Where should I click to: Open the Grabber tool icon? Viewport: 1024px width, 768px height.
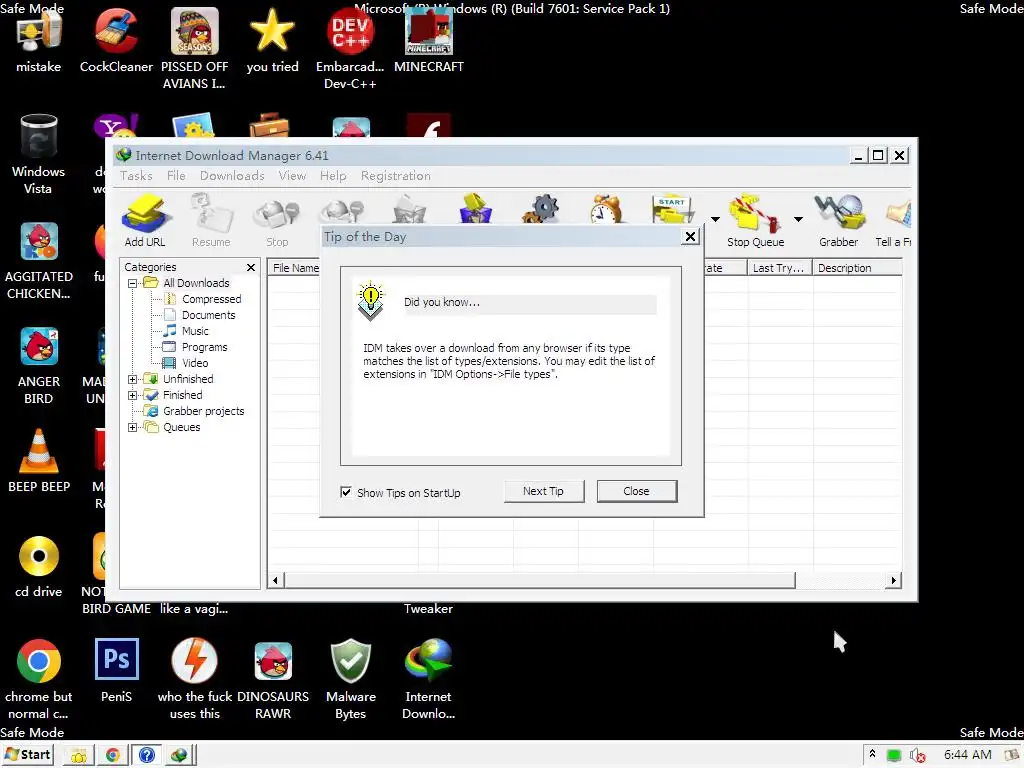(839, 220)
